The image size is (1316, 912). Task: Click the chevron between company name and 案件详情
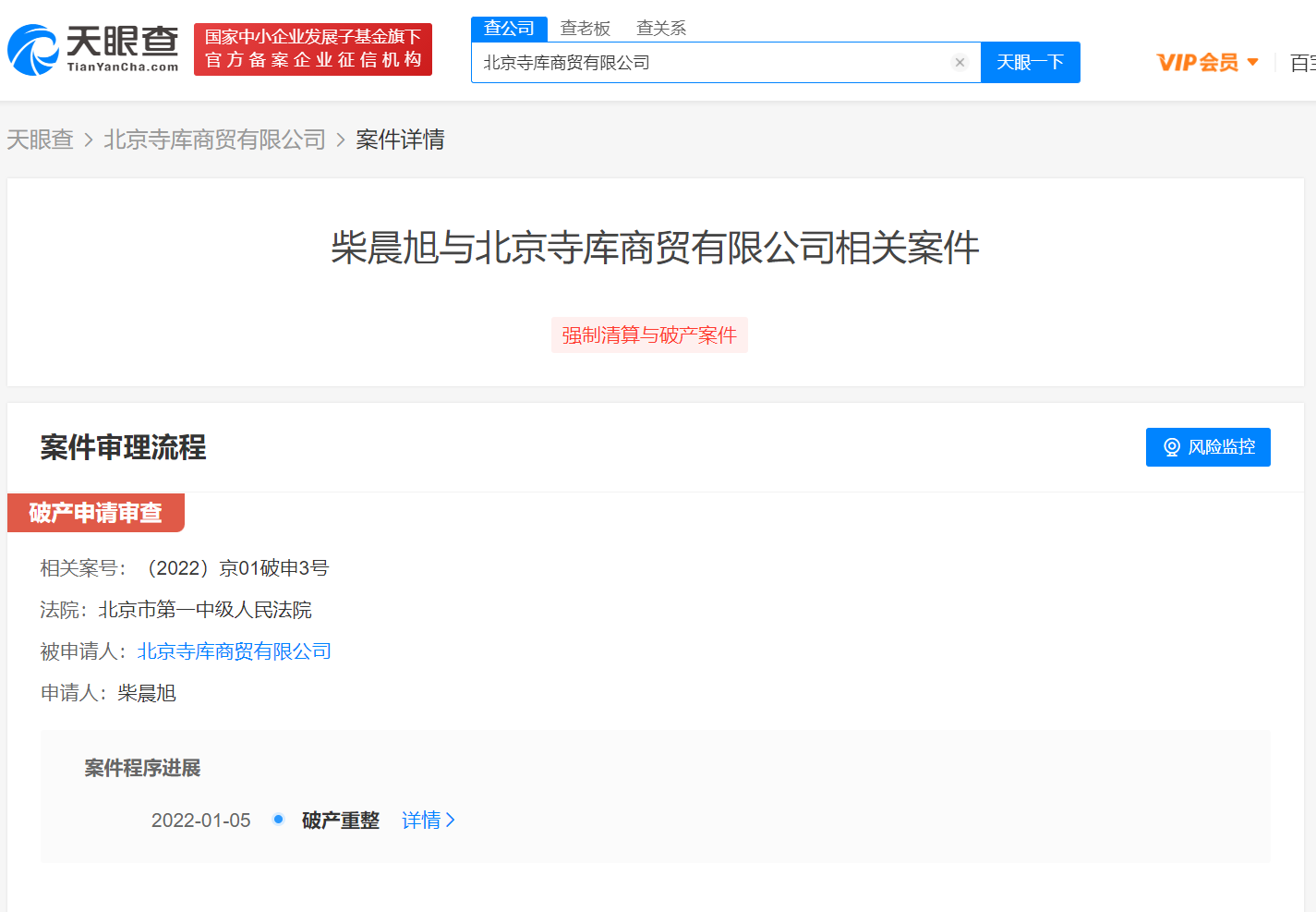[x=338, y=139]
